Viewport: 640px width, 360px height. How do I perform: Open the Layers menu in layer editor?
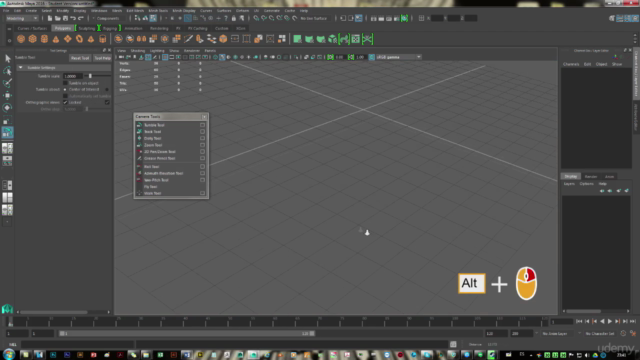pos(569,184)
